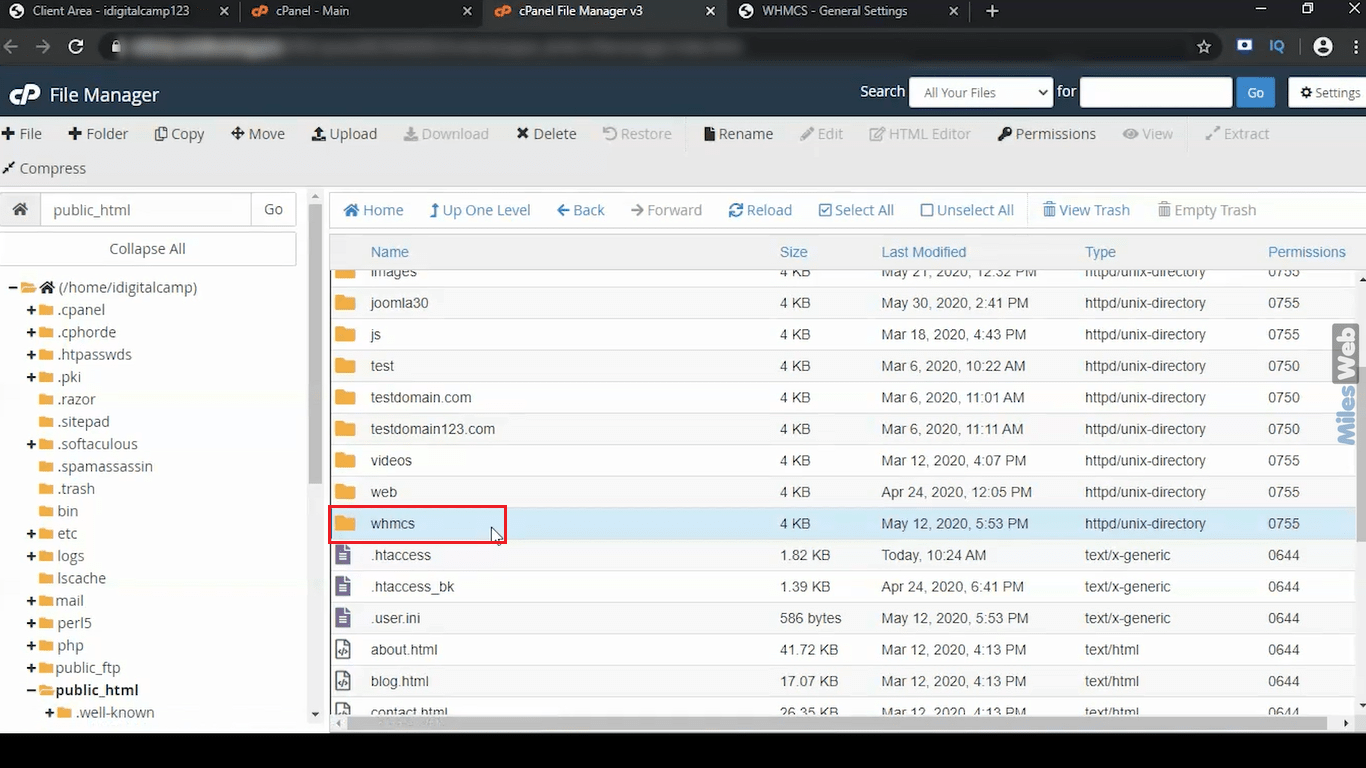
Task: Expand the etc tree folder
Action: (31, 534)
